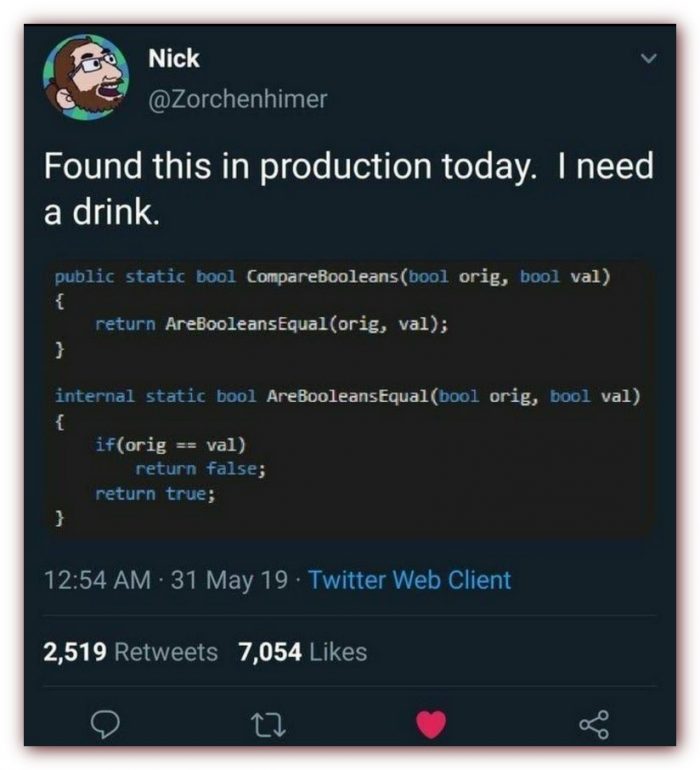Click the "return true;" code line
This screenshot has width=700, height=770.
click(155, 492)
